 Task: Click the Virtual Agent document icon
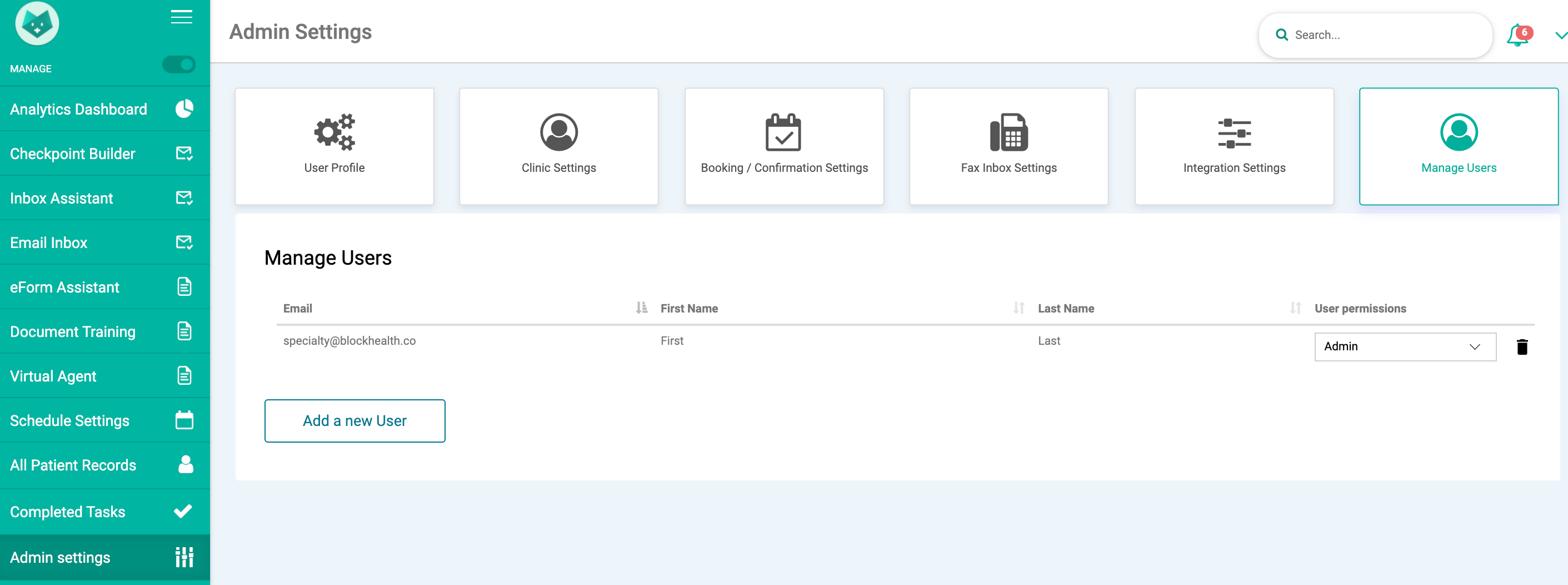pyautogui.click(x=184, y=375)
